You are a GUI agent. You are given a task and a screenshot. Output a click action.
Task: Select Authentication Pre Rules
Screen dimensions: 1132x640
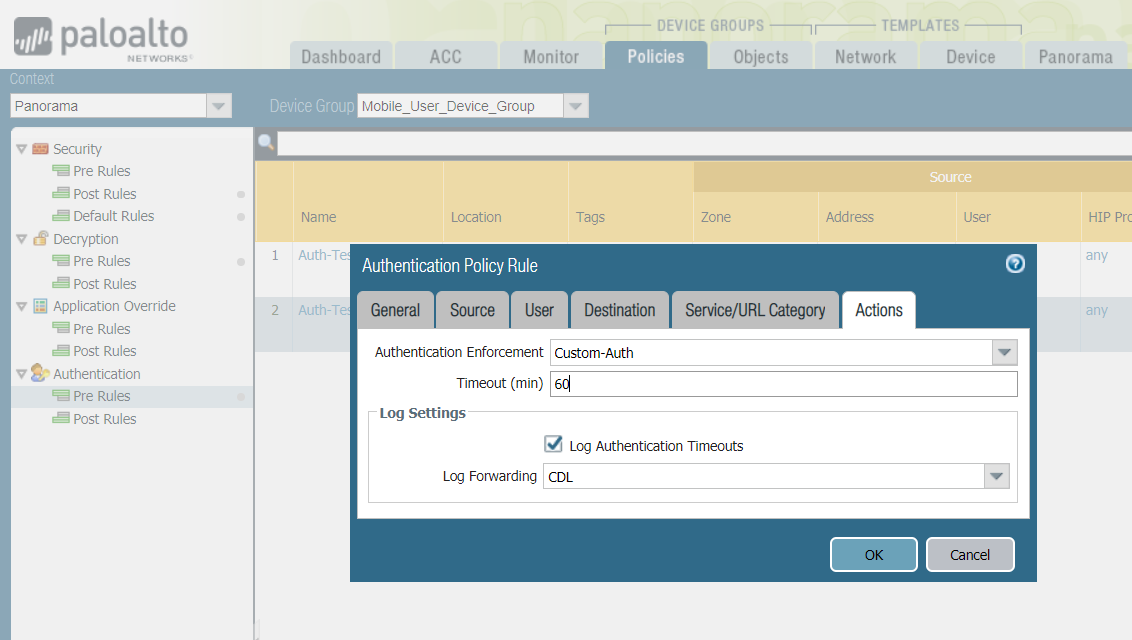(102, 395)
